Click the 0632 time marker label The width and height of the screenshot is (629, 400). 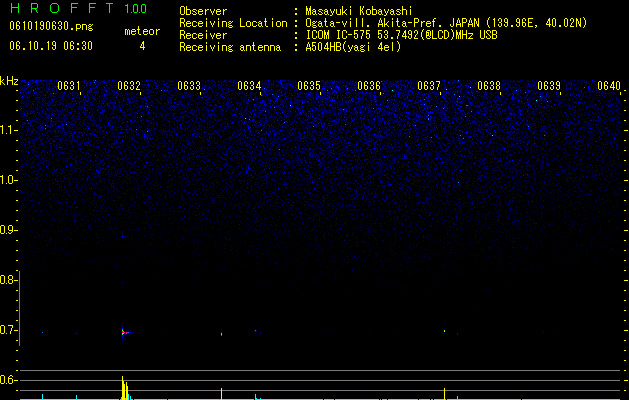(x=129, y=86)
